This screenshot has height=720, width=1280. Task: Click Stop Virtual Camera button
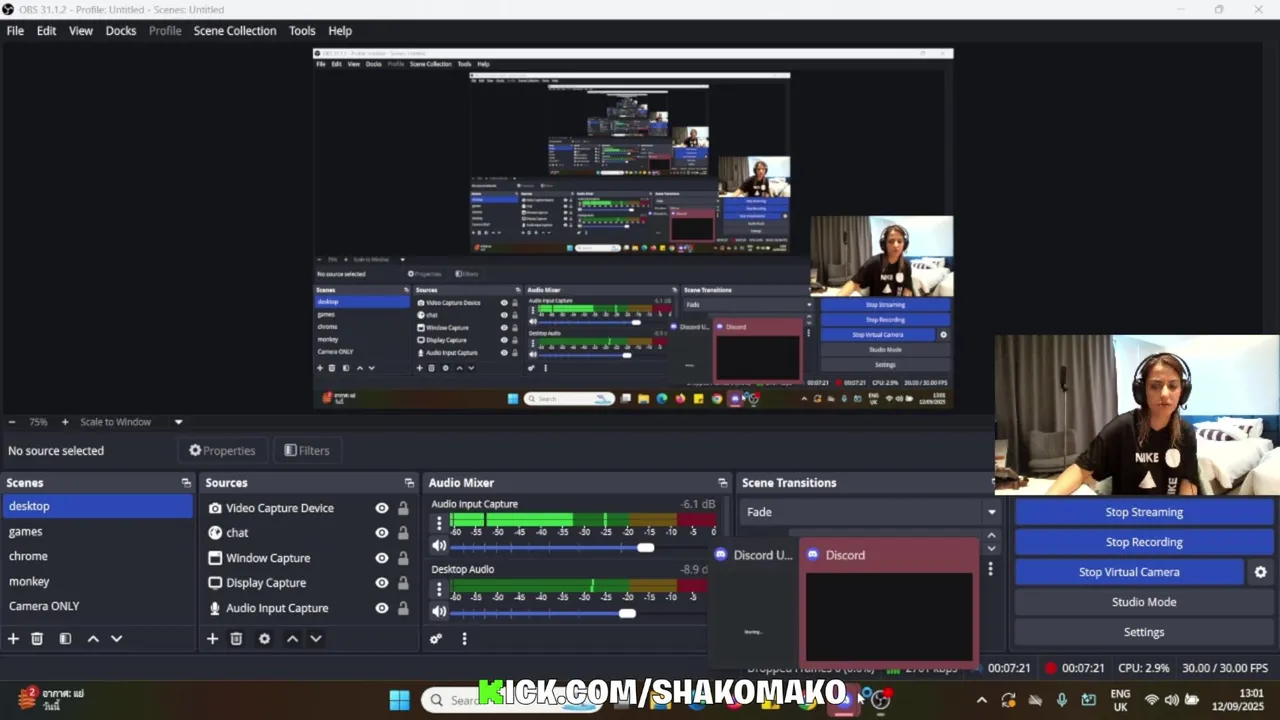coord(1129,572)
